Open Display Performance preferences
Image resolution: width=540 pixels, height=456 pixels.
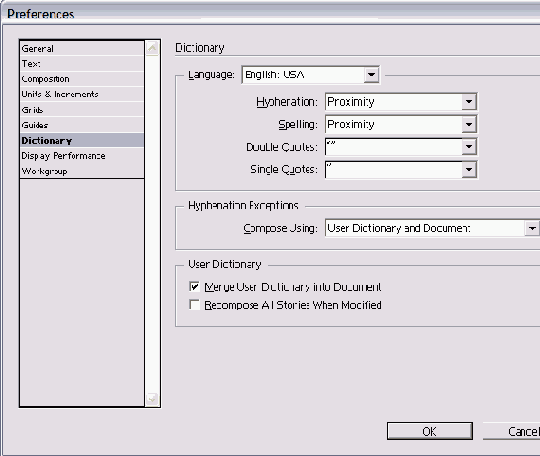[82, 156]
